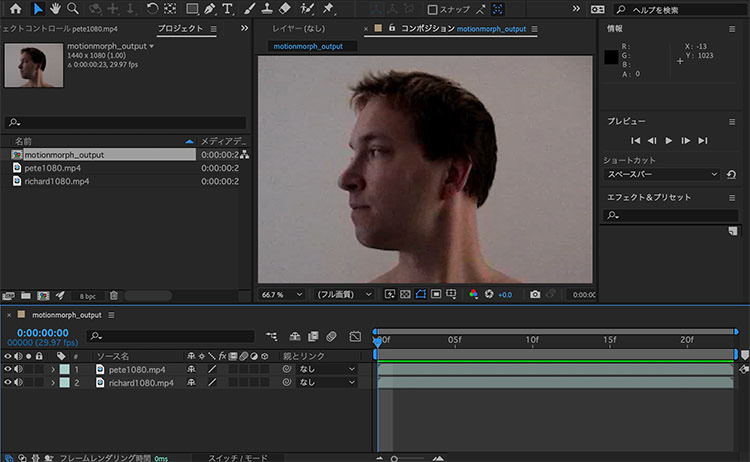This screenshot has width=750, height=462.
Task: Open the スペースバー shortcut dropdown
Action: click(x=661, y=174)
